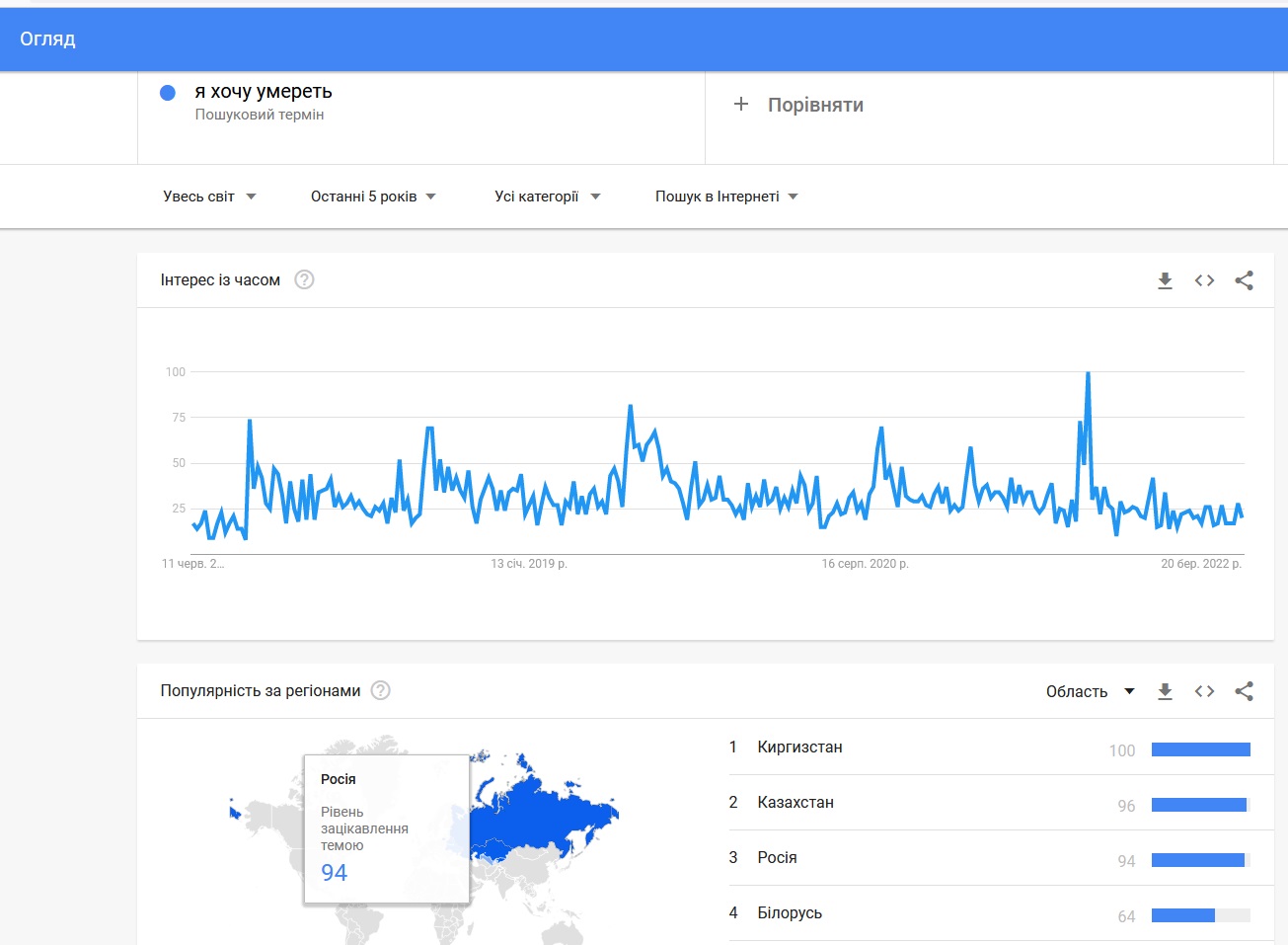Click the Казахстан score value 96
This screenshot has height=945, width=1288.
(x=1126, y=806)
